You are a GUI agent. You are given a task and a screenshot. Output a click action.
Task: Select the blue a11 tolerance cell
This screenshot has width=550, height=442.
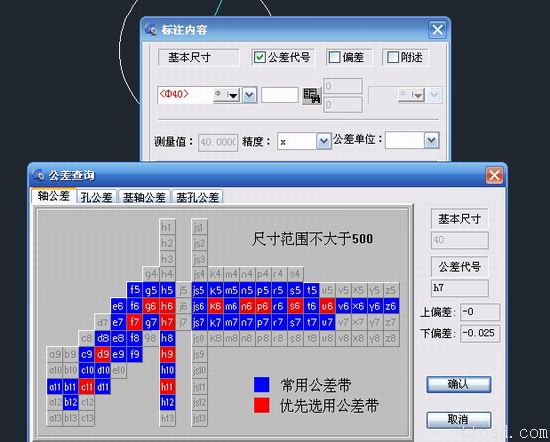55,387
